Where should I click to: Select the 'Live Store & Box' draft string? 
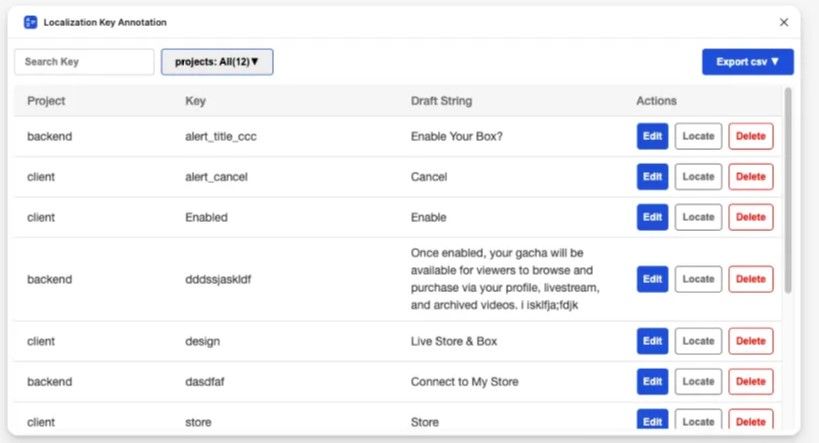[454, 341]
